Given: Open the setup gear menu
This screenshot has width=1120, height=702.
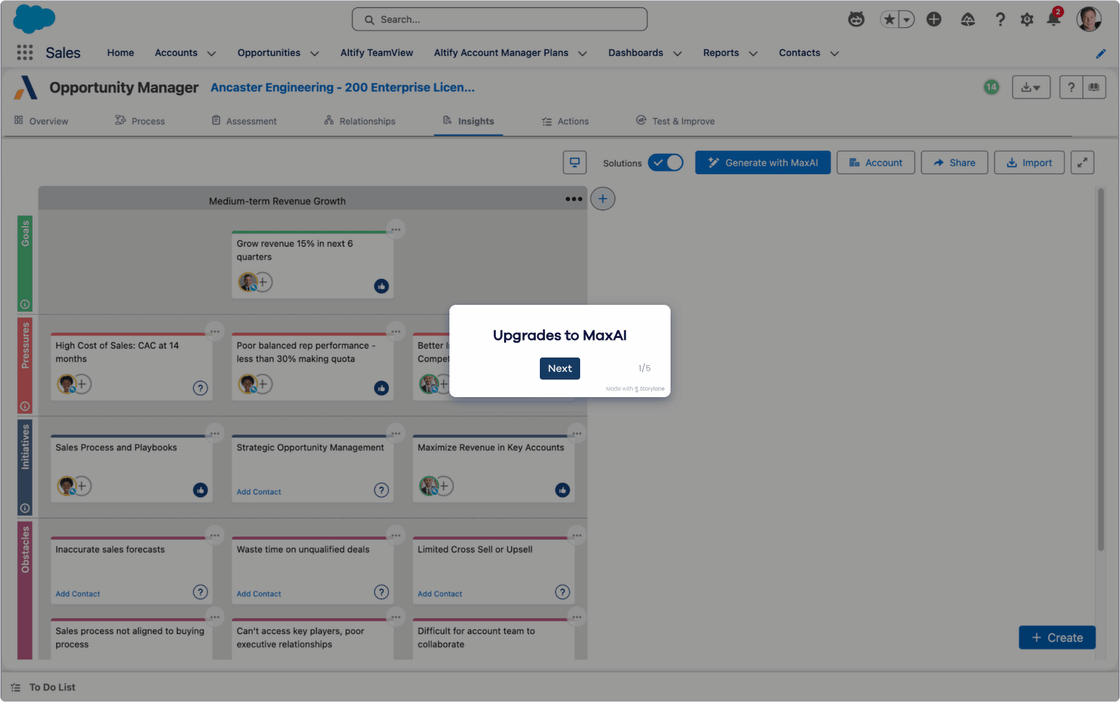Looking at the screenshot, I should point(1026,19).
